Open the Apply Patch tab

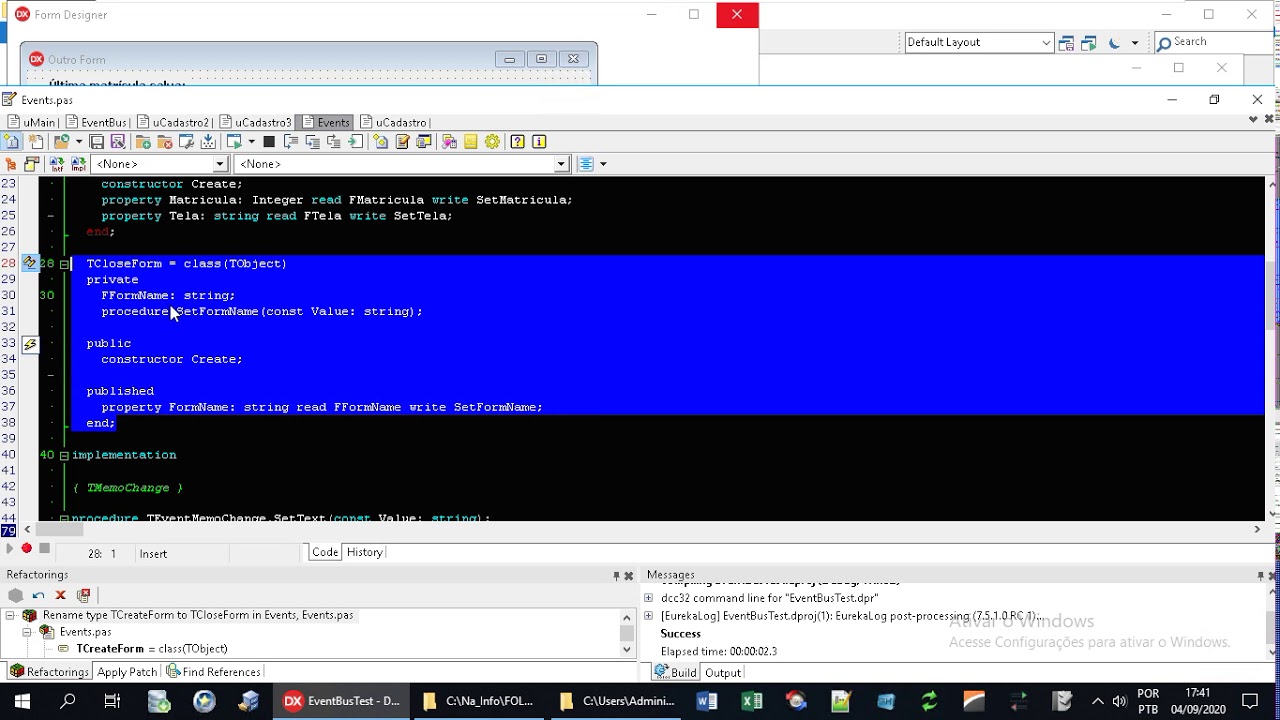coord(127,672)
